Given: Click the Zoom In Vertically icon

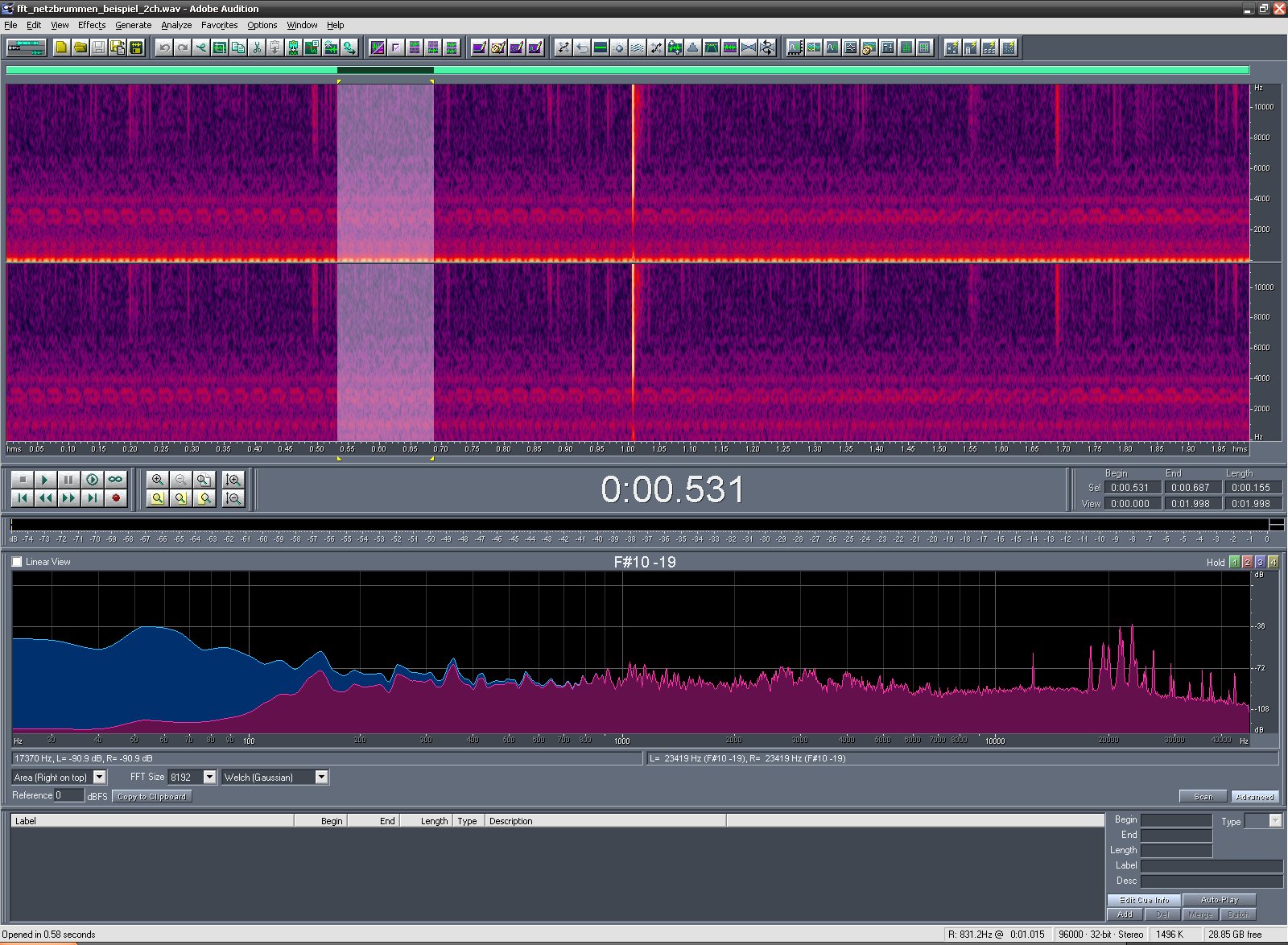Looking at the screenshot, I should coord(233,480).
